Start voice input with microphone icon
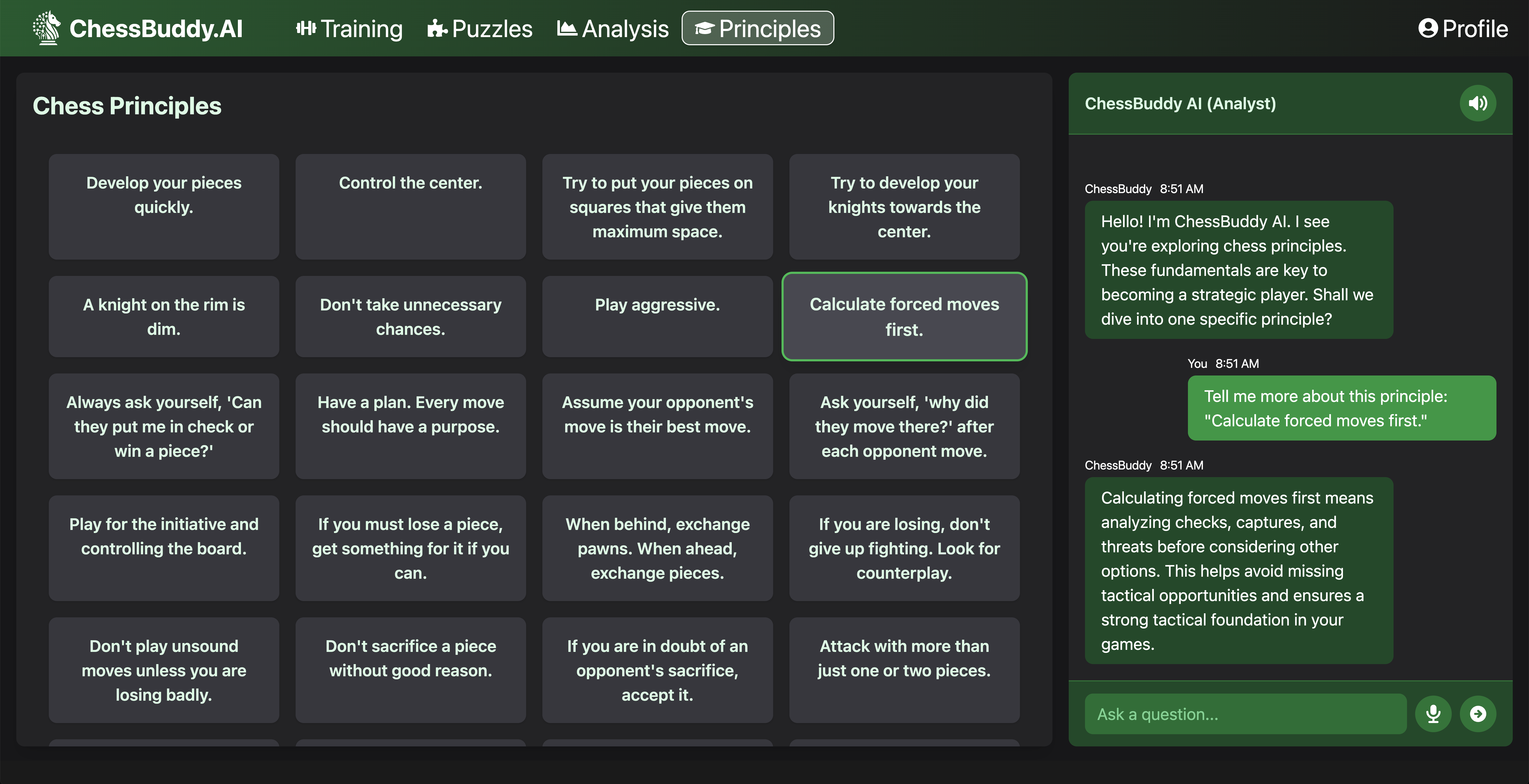1529x784 pixels. pos(1433,713)
